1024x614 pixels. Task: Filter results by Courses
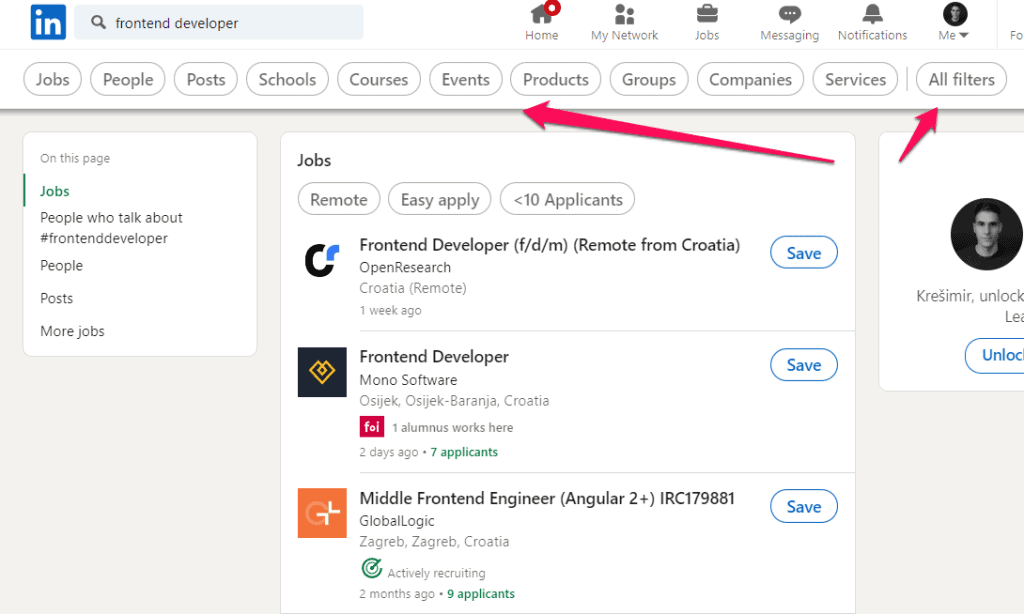379,80
